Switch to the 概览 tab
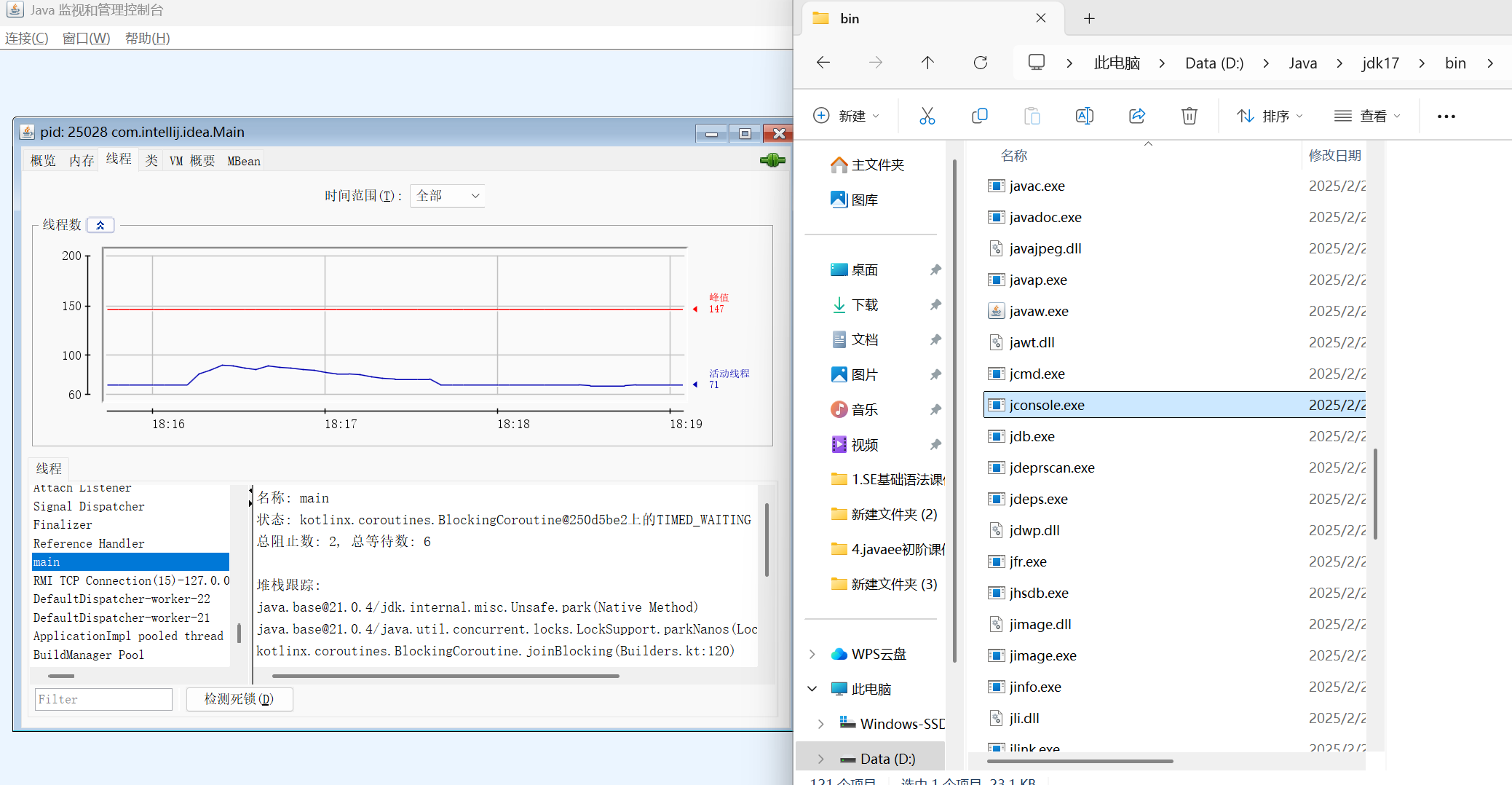The height and width of the screenshot is (785, 1512). 43,161
